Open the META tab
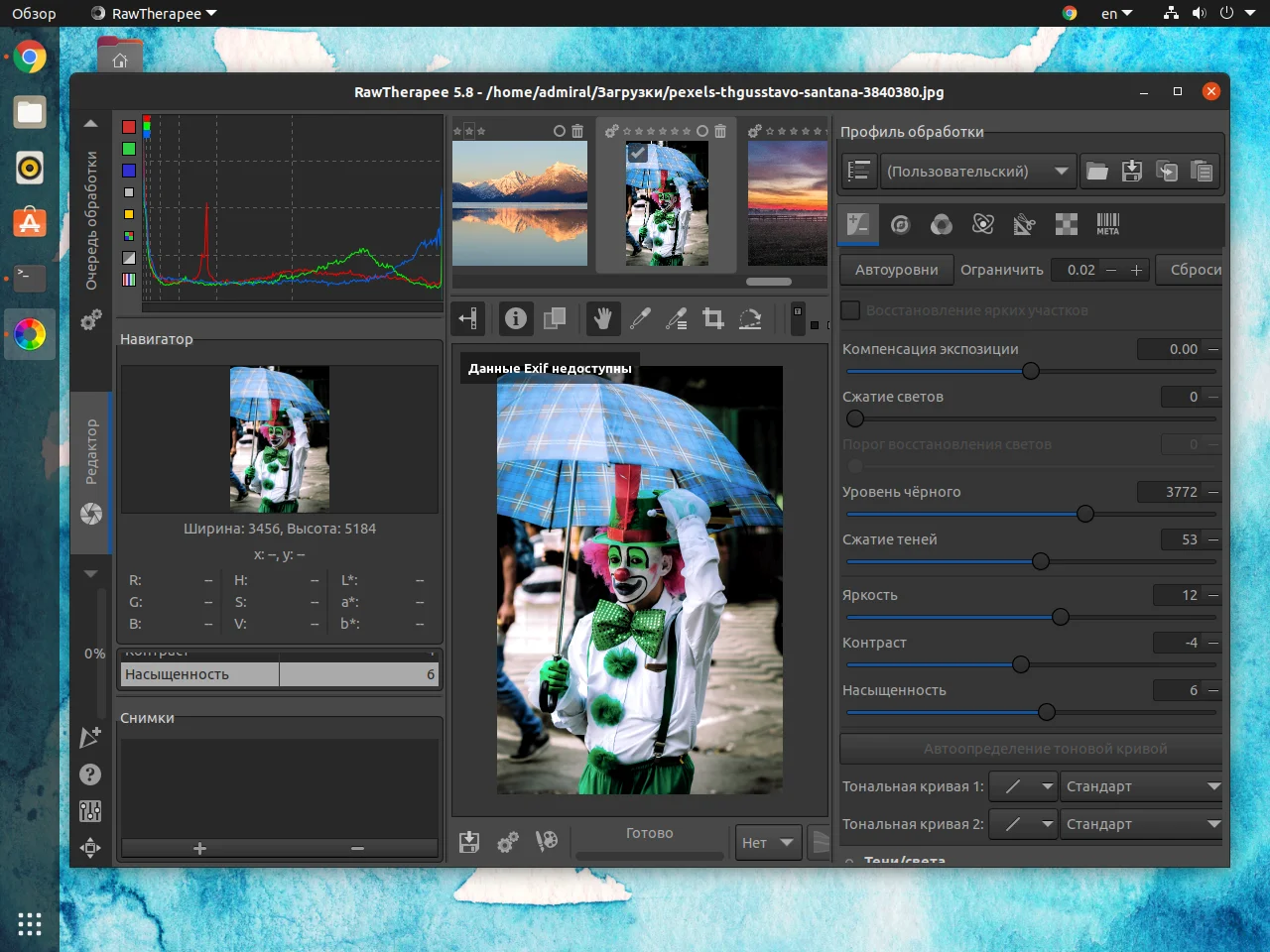Screen dimensions: 1270x952 [x=1107, y=224]
